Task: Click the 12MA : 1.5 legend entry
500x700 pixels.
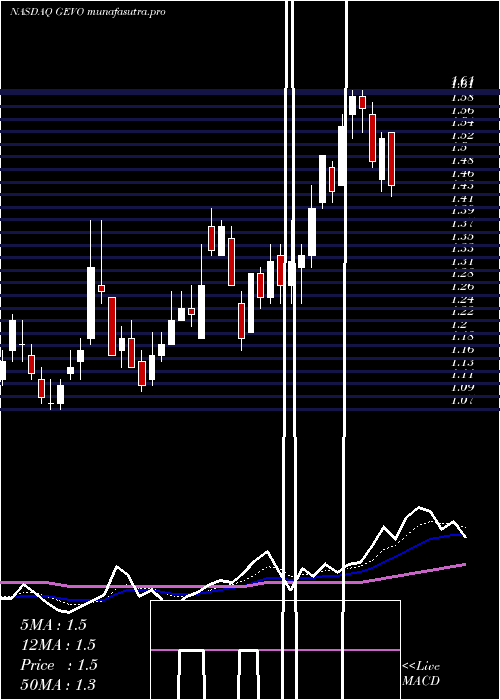Action: click(58, 645)
